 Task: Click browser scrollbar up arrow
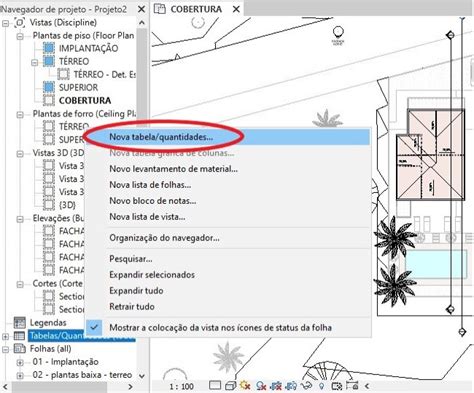[x=142, y=23]
